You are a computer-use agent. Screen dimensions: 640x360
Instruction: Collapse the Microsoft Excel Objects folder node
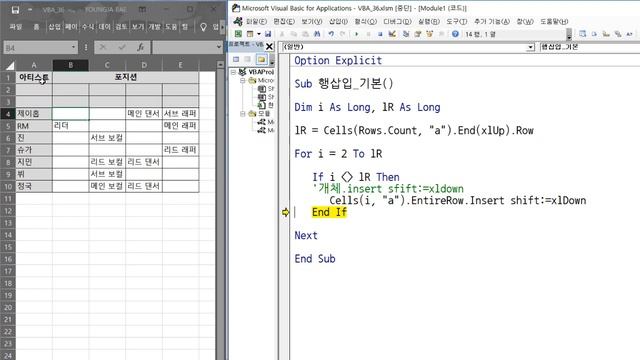coord(242,80)
